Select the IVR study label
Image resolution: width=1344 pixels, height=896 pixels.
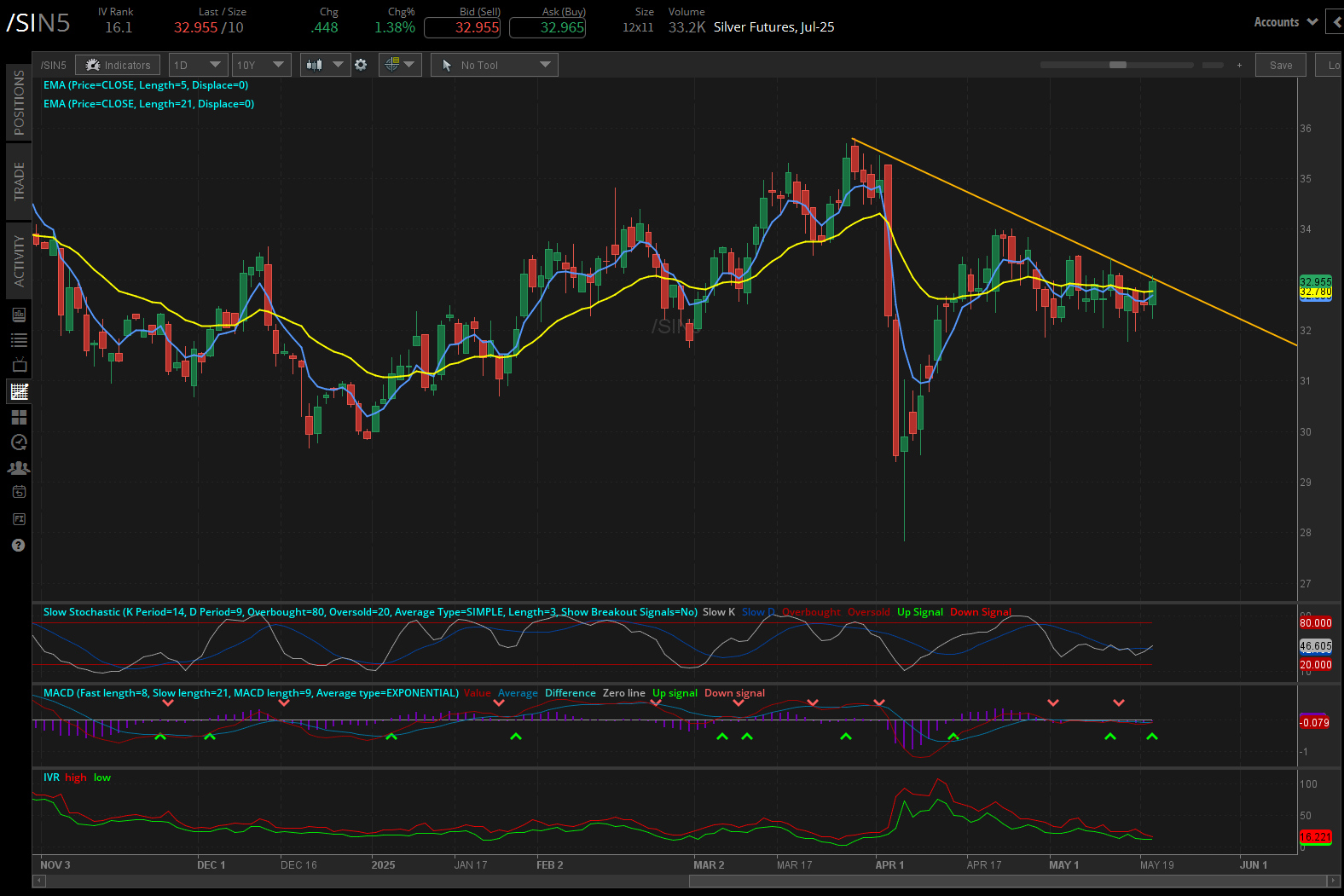click(x=51, y=777)
